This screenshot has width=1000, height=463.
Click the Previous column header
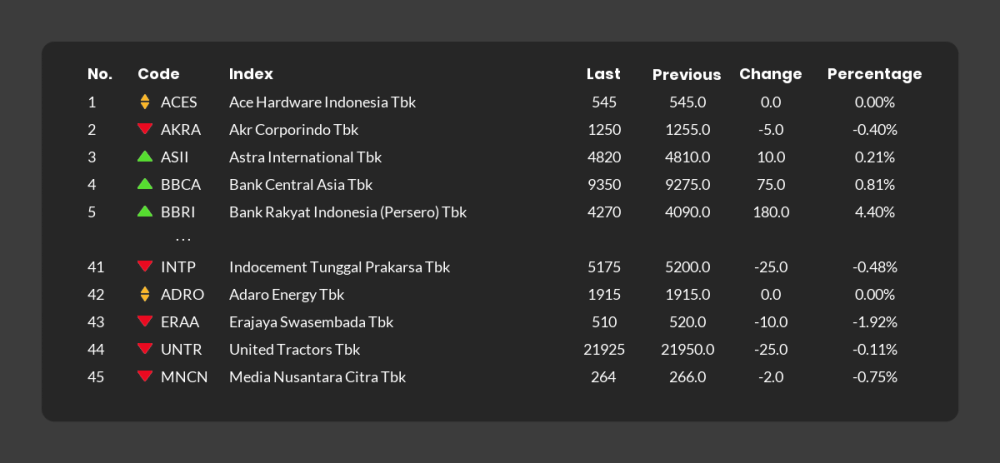[686, 75]
